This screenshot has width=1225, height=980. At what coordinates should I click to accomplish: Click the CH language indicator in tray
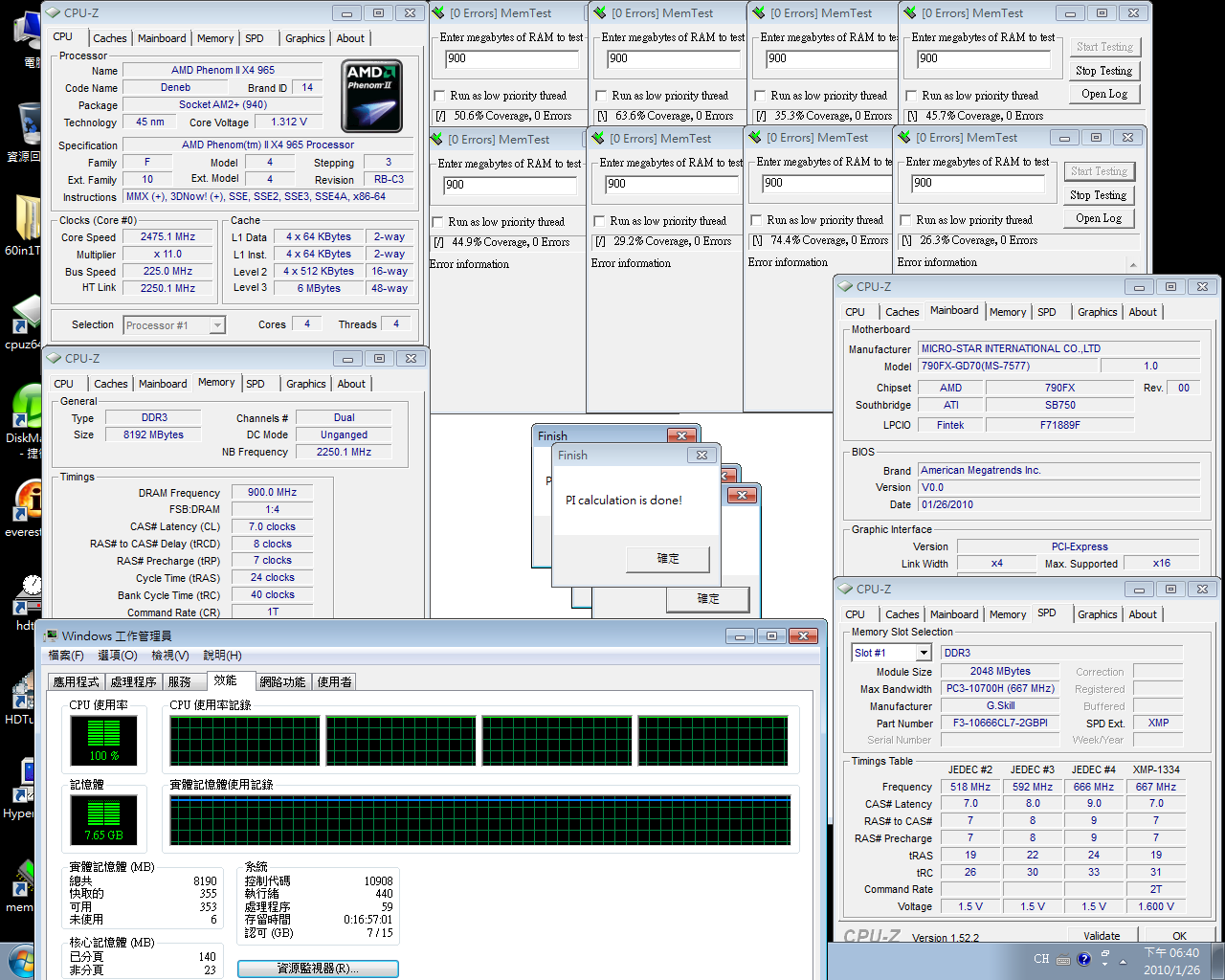tap(1041, 959)
